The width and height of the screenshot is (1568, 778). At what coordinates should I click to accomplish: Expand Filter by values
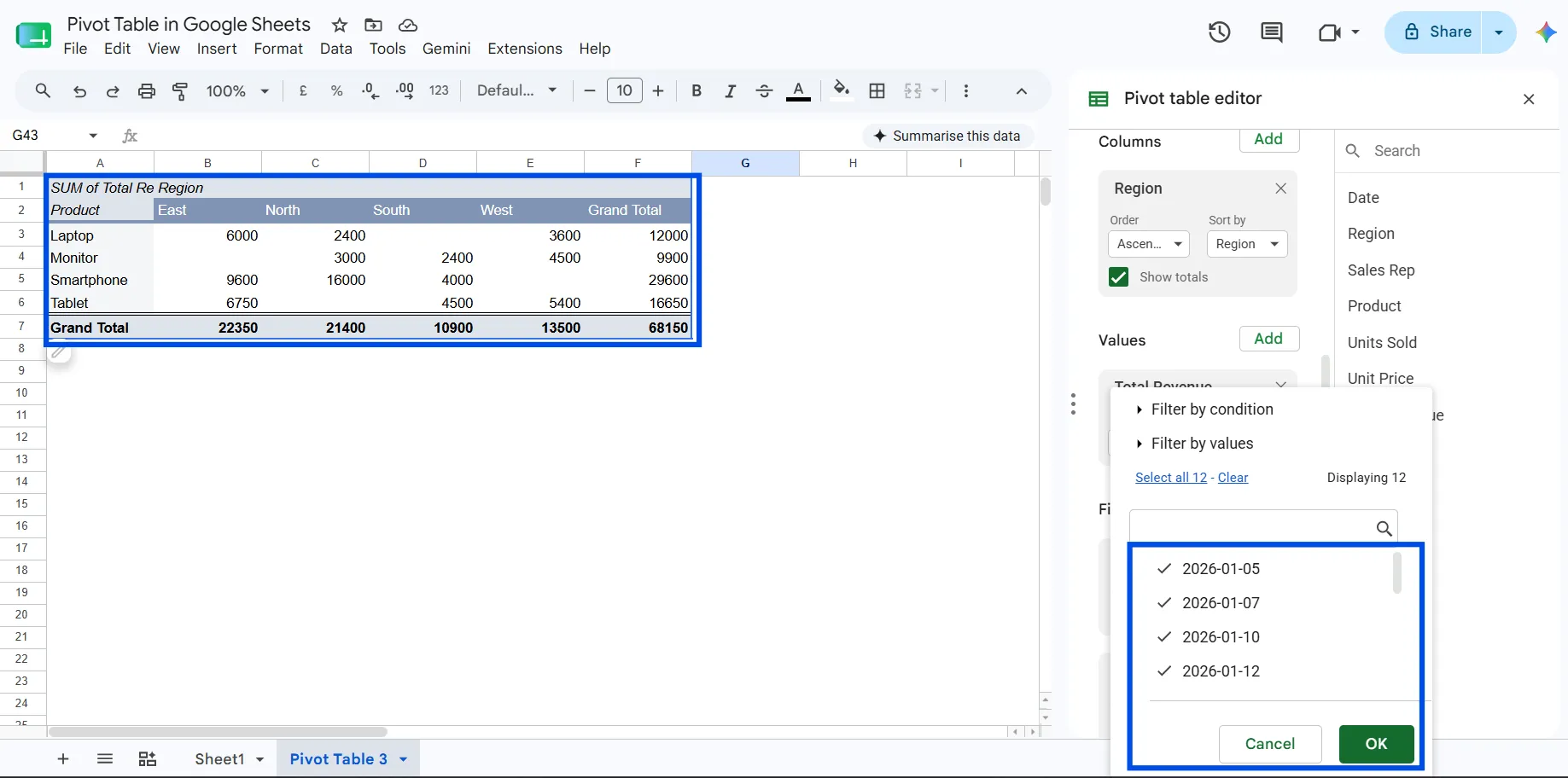click(1194, 444)
